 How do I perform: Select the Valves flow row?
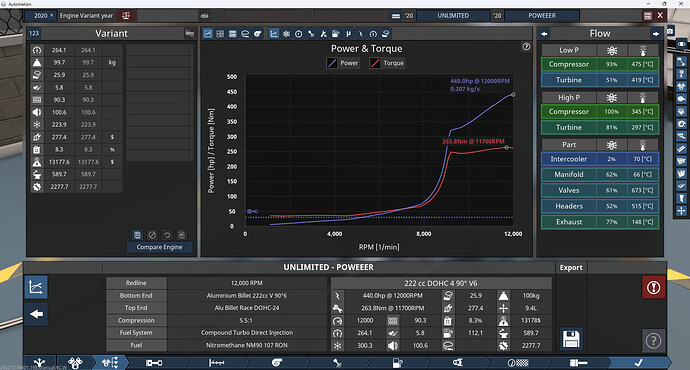pyautogui.click(x=600, y=190)
